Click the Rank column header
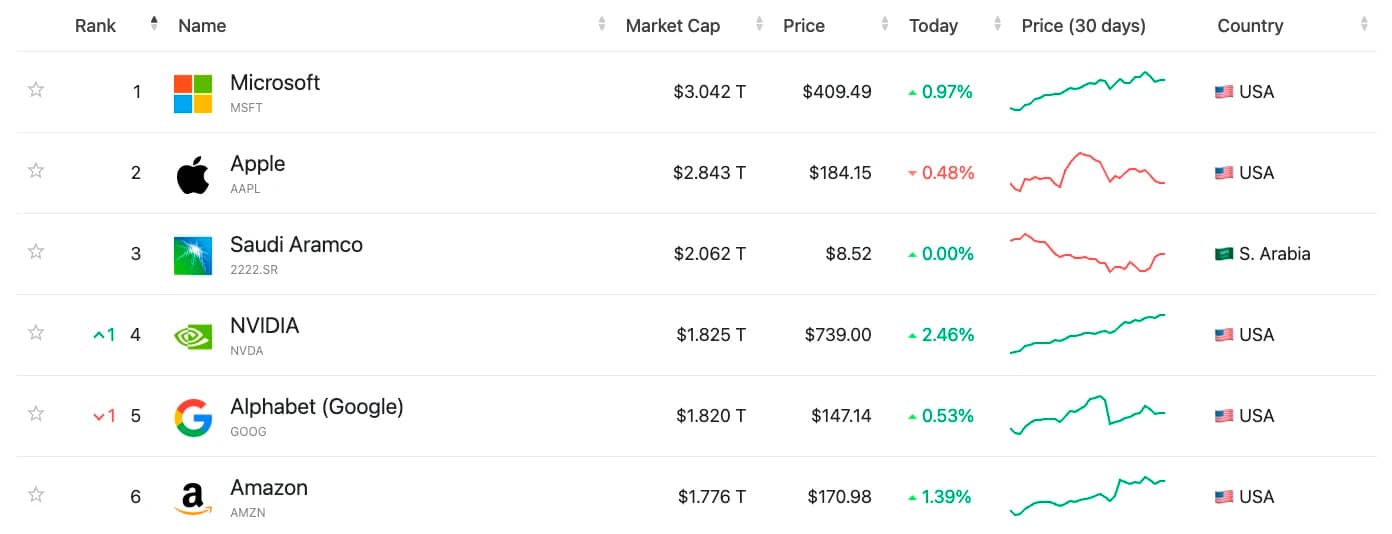 [96, 26]
